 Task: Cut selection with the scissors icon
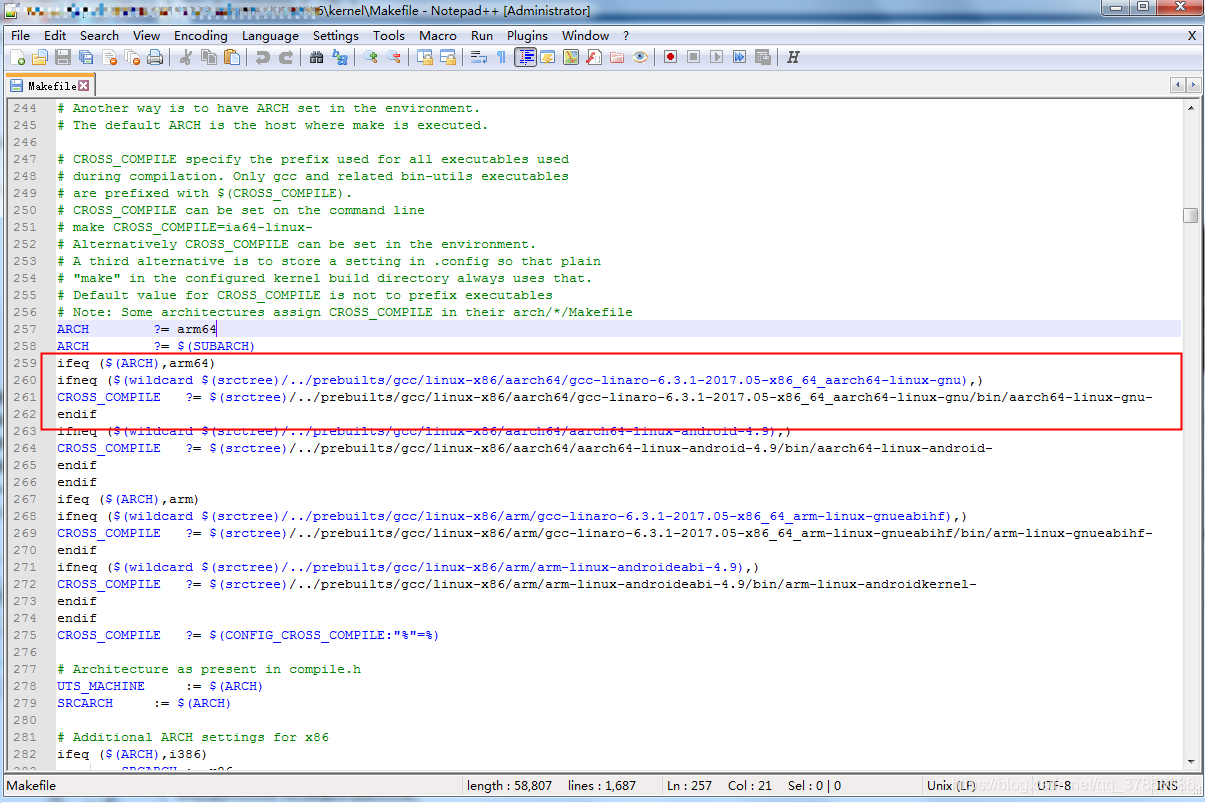pyautogui.click(x=186, y=57)
